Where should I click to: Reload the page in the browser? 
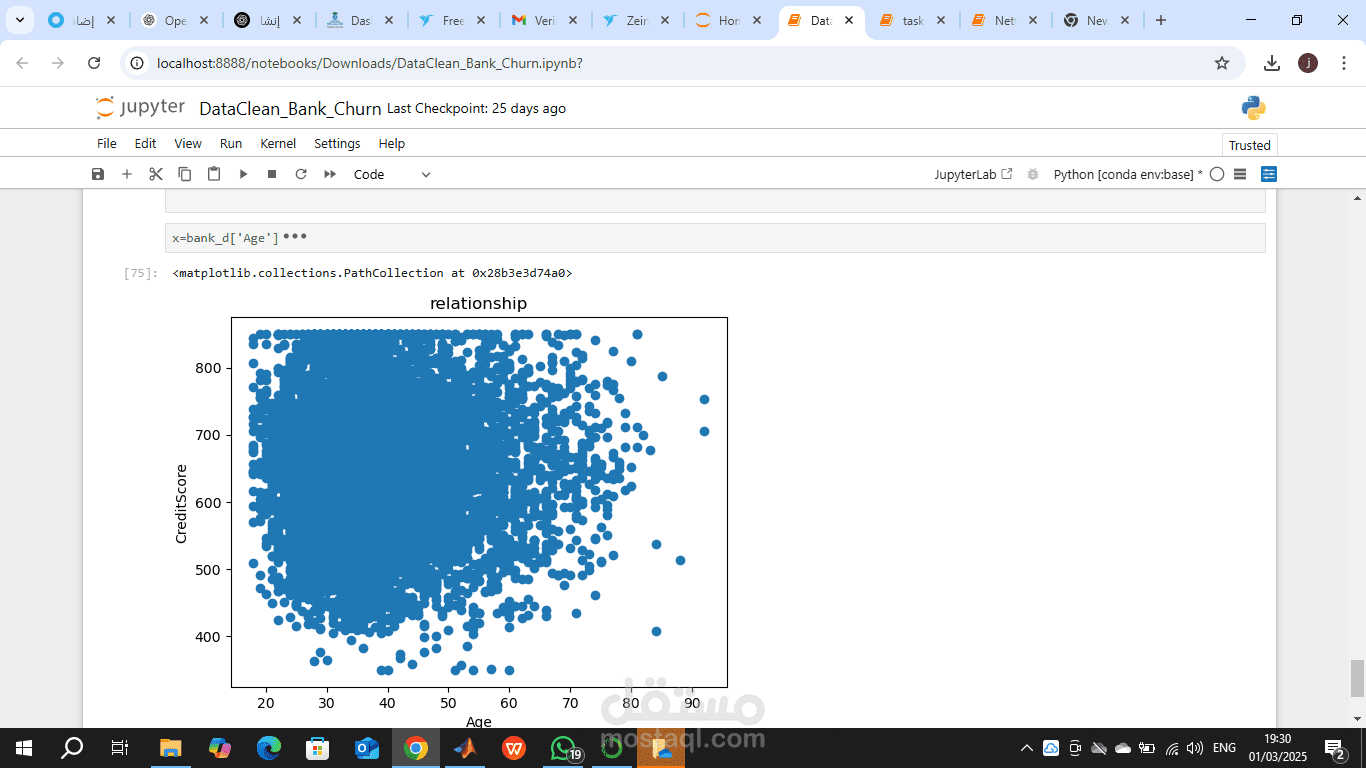(94, 63)
